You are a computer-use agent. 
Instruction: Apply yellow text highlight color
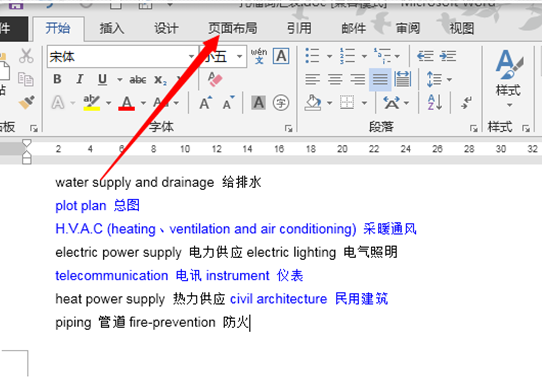click(92, 103)
